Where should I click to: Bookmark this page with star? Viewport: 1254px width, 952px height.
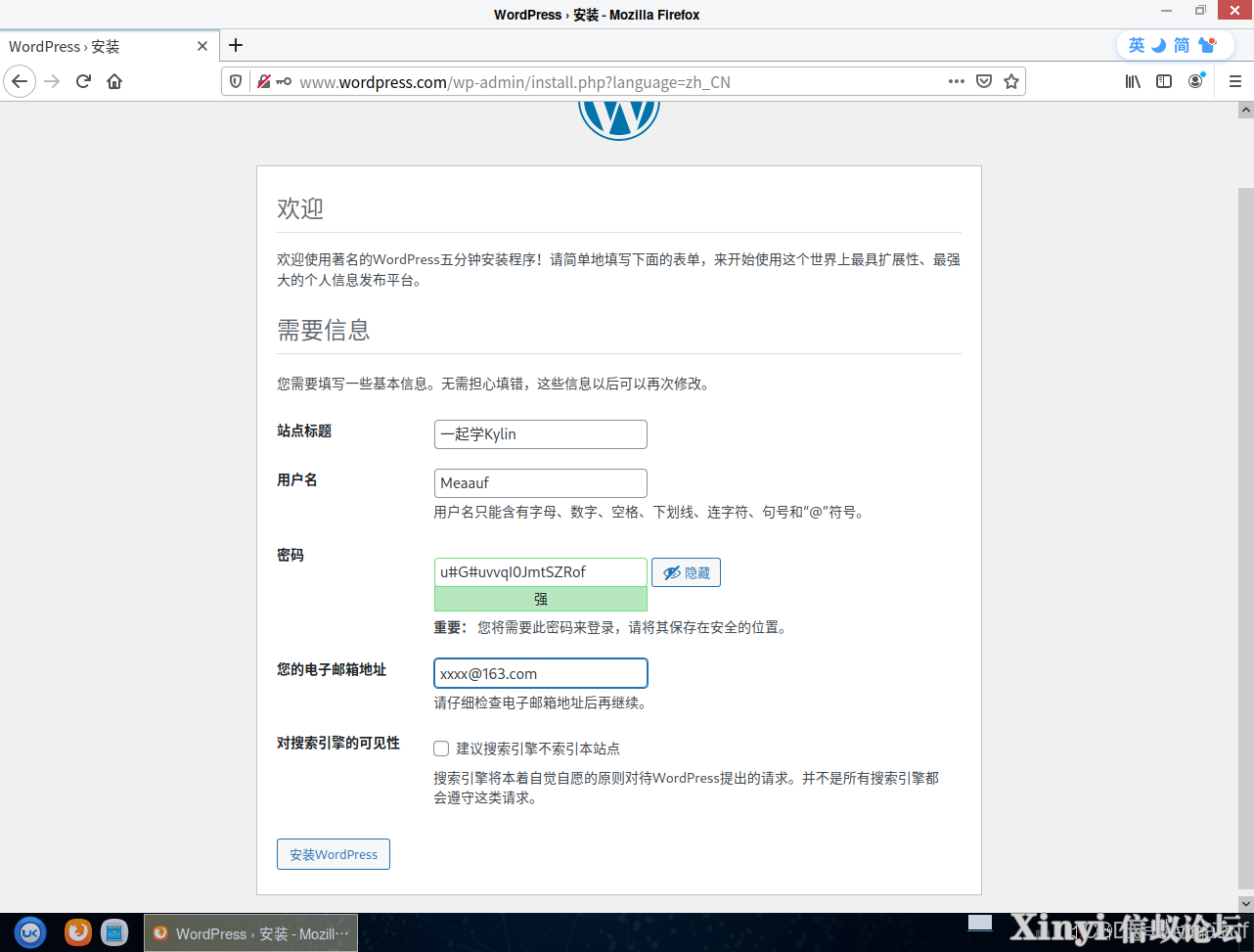[1011, 81]
